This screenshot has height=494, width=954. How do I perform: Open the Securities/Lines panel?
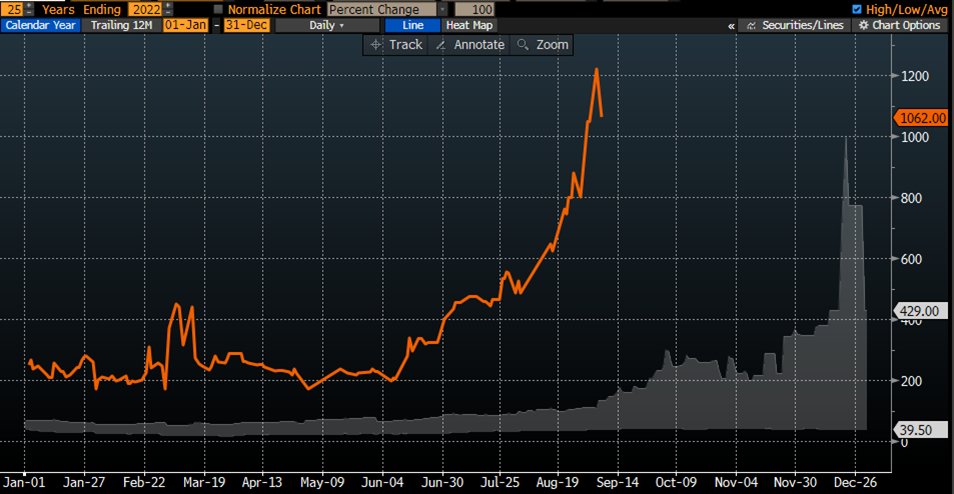point(746,25)
